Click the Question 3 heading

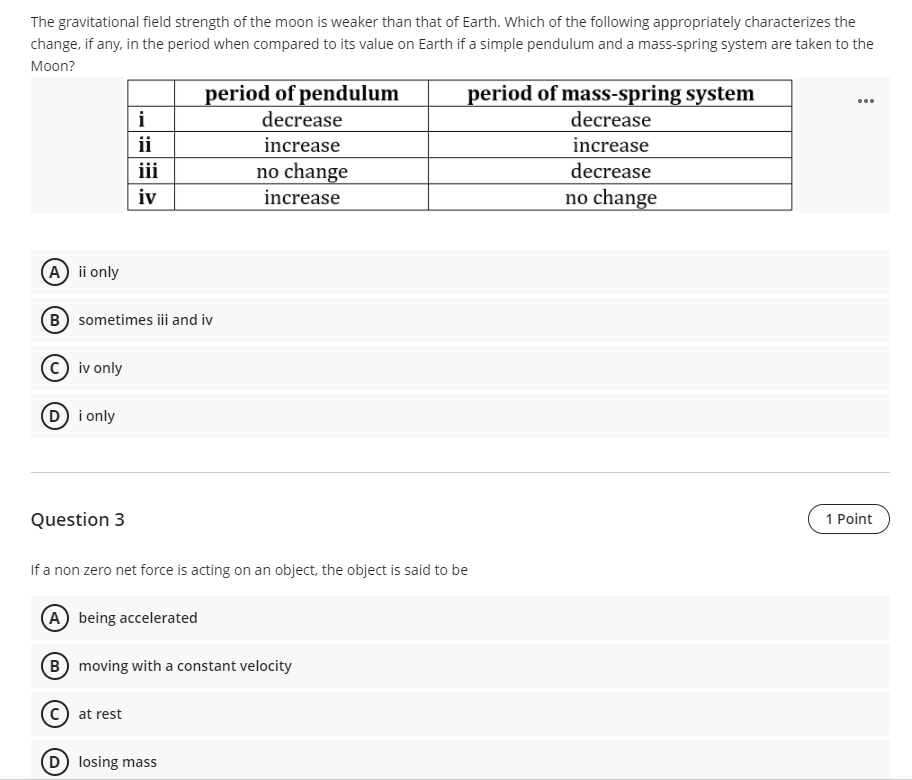77,519
